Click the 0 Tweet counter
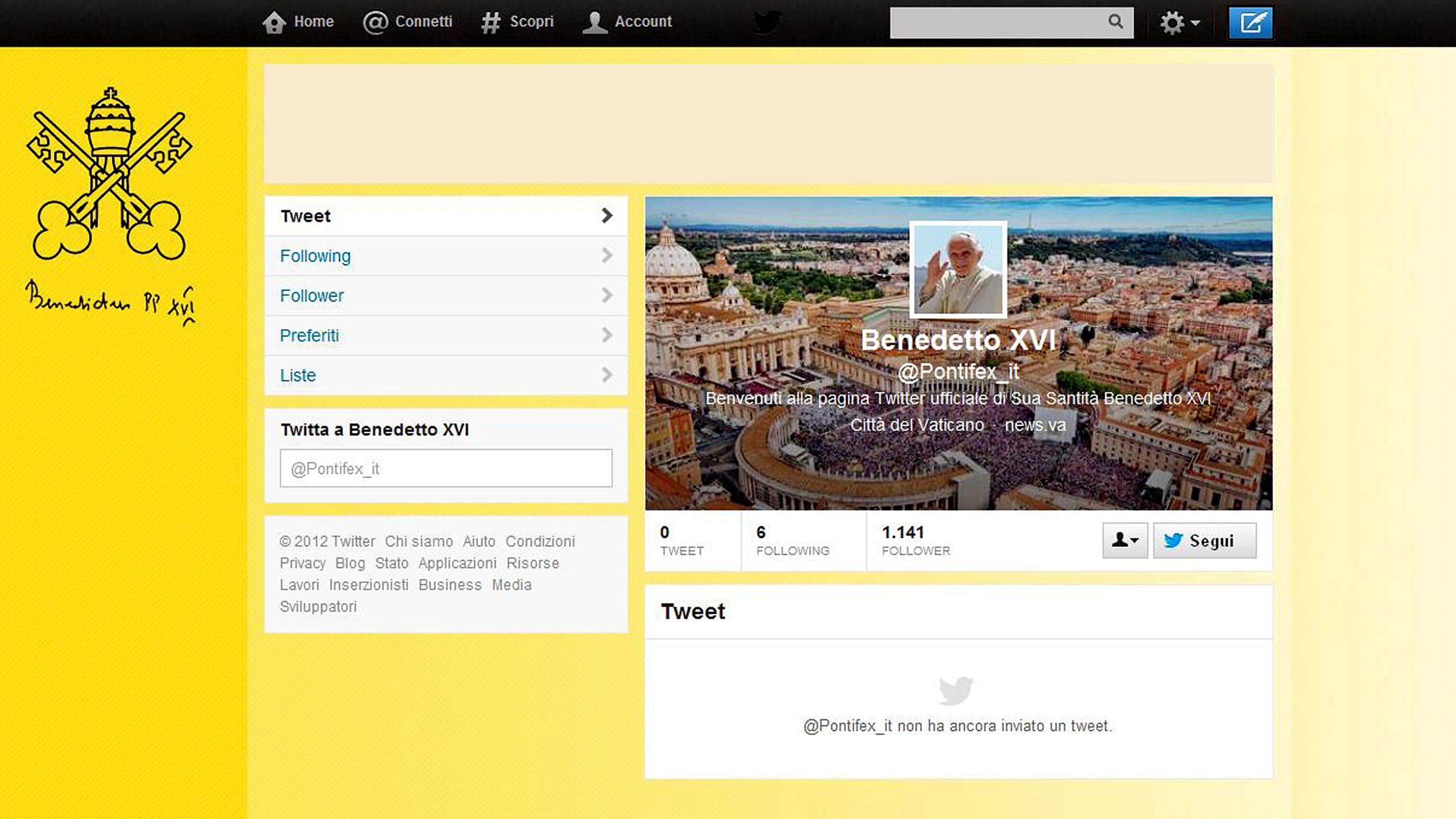This screenshot has width=1456, height=819. coord(682,540)
